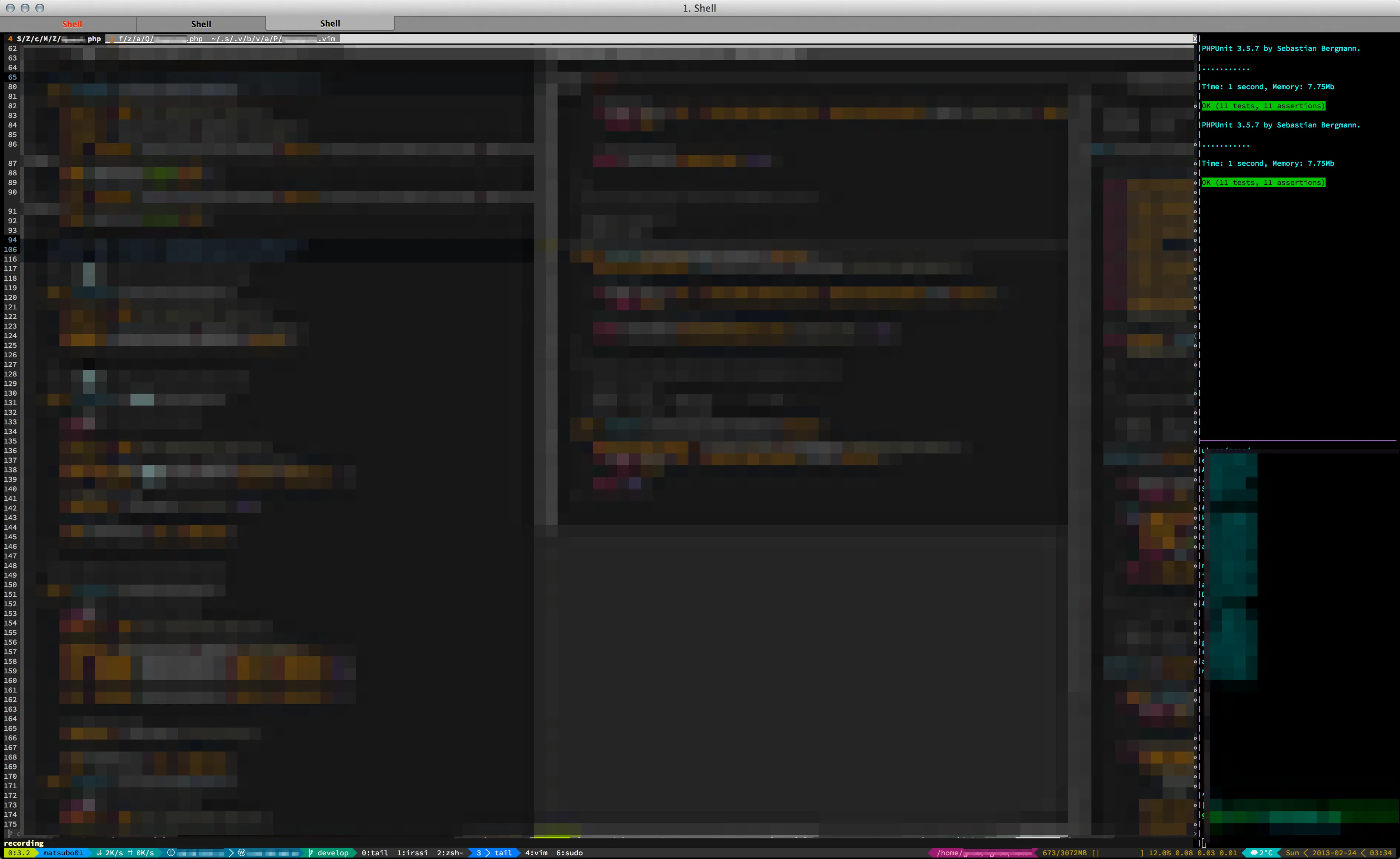
Task: Click the matsubo01 hostname segment
Action: (63, 853)
